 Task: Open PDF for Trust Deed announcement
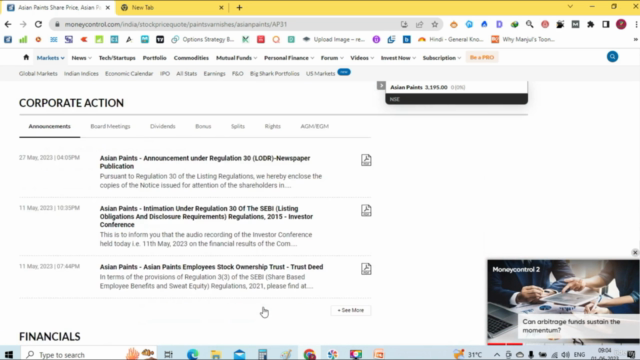[x=366, y=269]
